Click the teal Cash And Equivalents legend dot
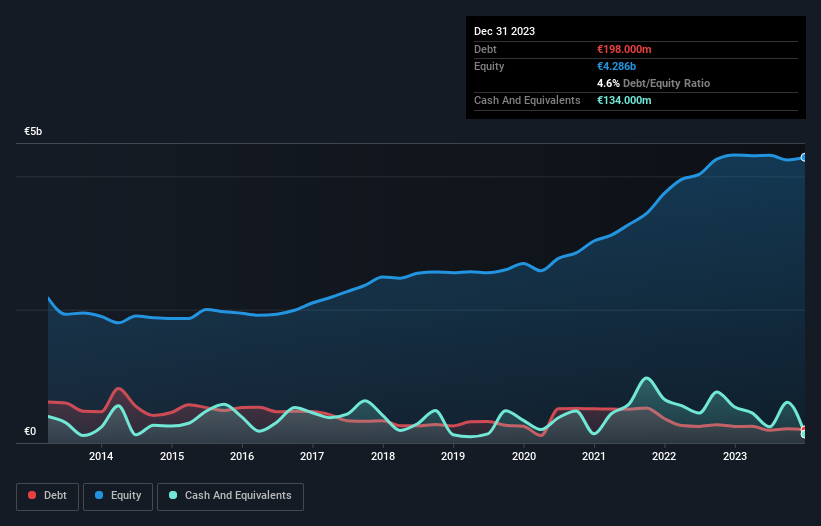The width and height of the screenshot is (821, 526). [x=173, y=495]
